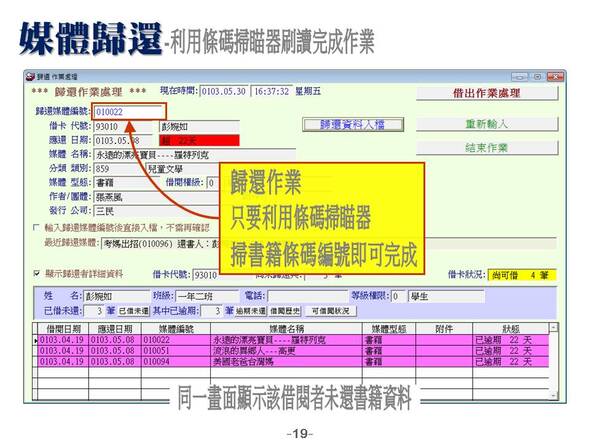Click the 班級 field 一年二班

click(x=207, y=296)
